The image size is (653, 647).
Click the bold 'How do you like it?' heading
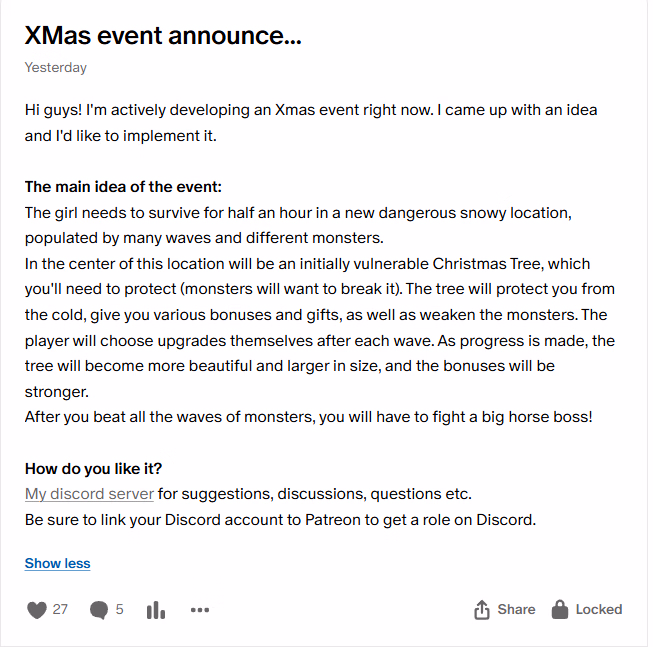93,468
